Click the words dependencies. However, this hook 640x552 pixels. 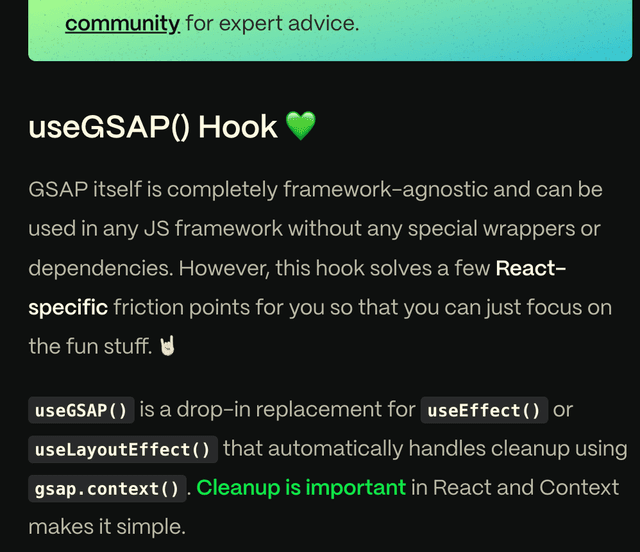[196, 268]
